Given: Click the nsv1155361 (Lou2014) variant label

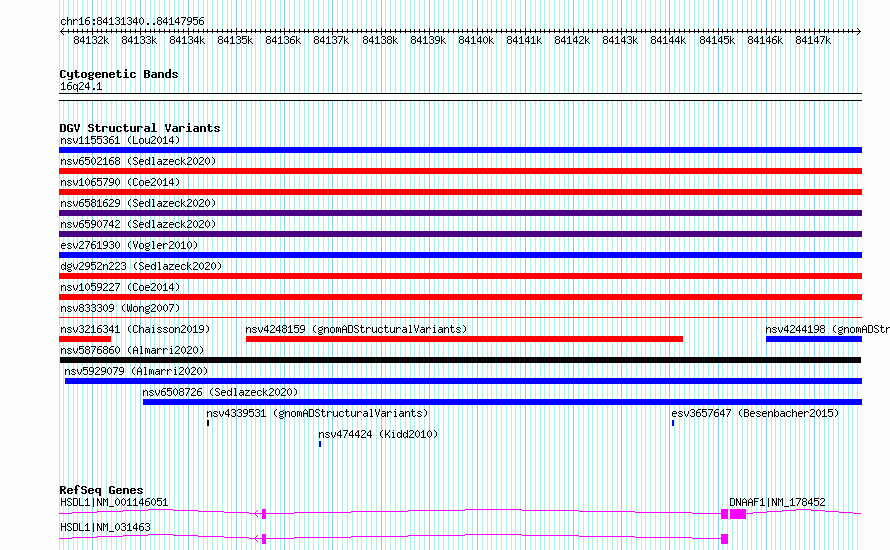Looking at the screenshot, I should pos(120,140).
